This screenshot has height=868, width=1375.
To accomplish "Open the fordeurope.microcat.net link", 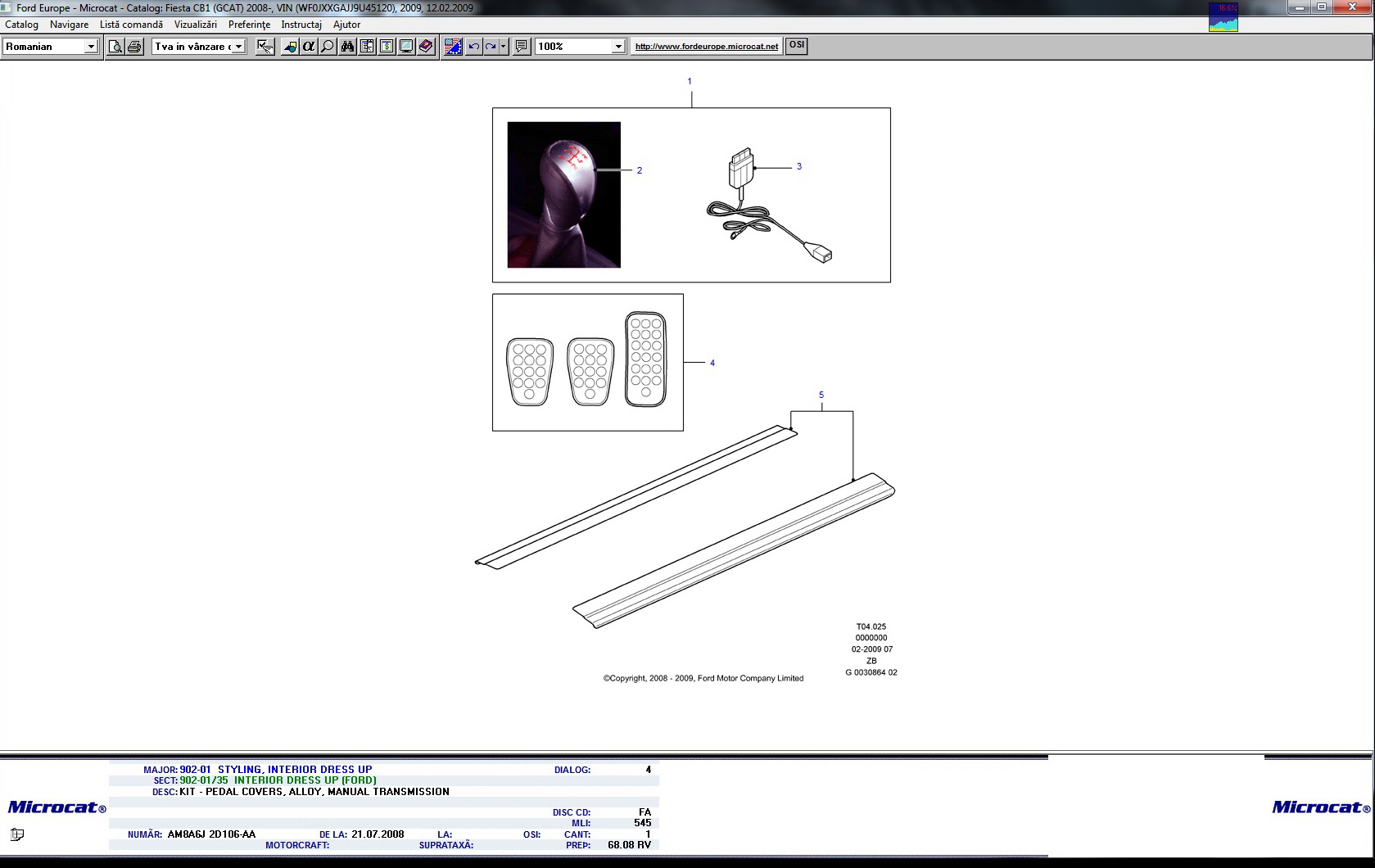I will pyautogui.click(x=706, y=47).
